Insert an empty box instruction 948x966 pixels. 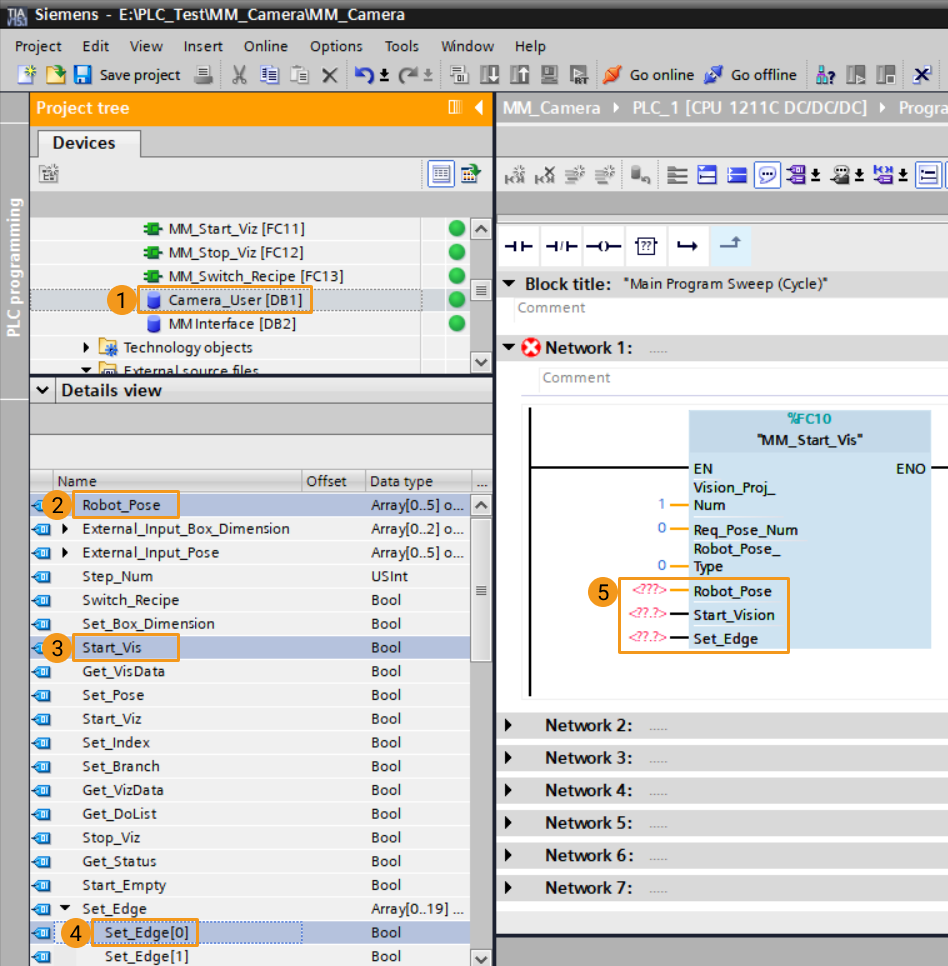646,246
